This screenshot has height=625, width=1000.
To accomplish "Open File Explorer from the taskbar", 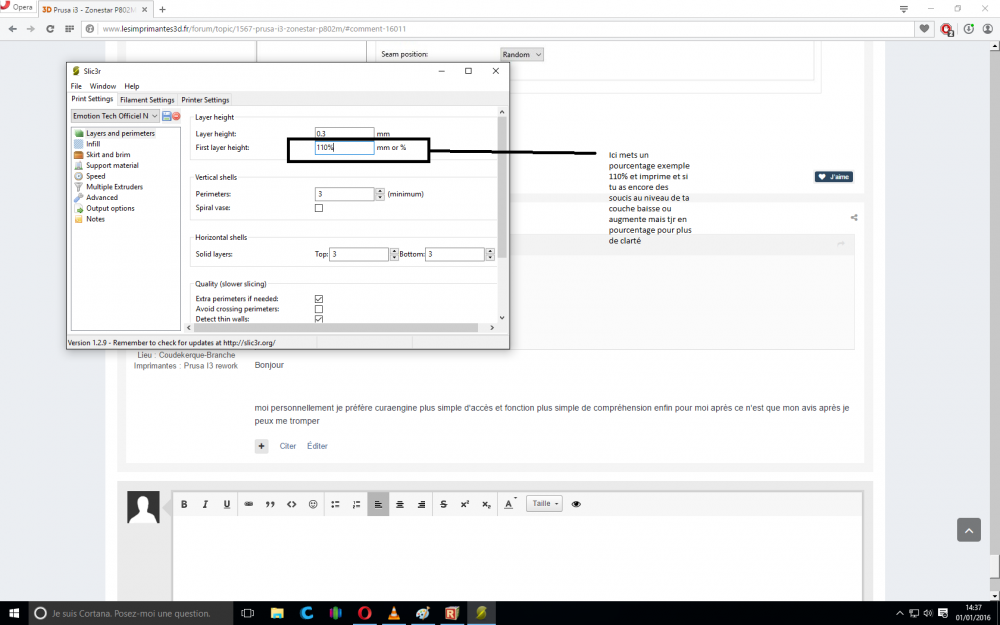I will (x=277, y=613).
